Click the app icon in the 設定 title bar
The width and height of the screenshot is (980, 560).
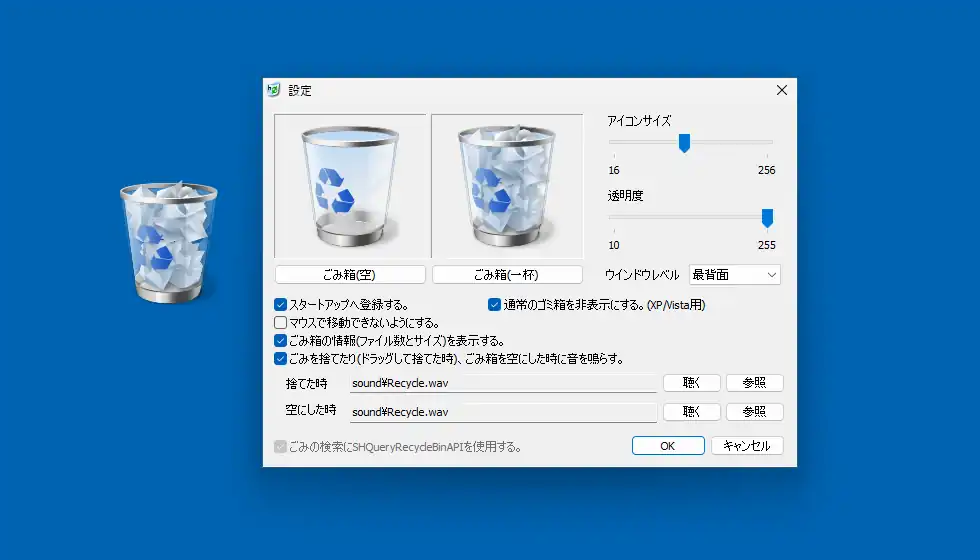[274, 90]
